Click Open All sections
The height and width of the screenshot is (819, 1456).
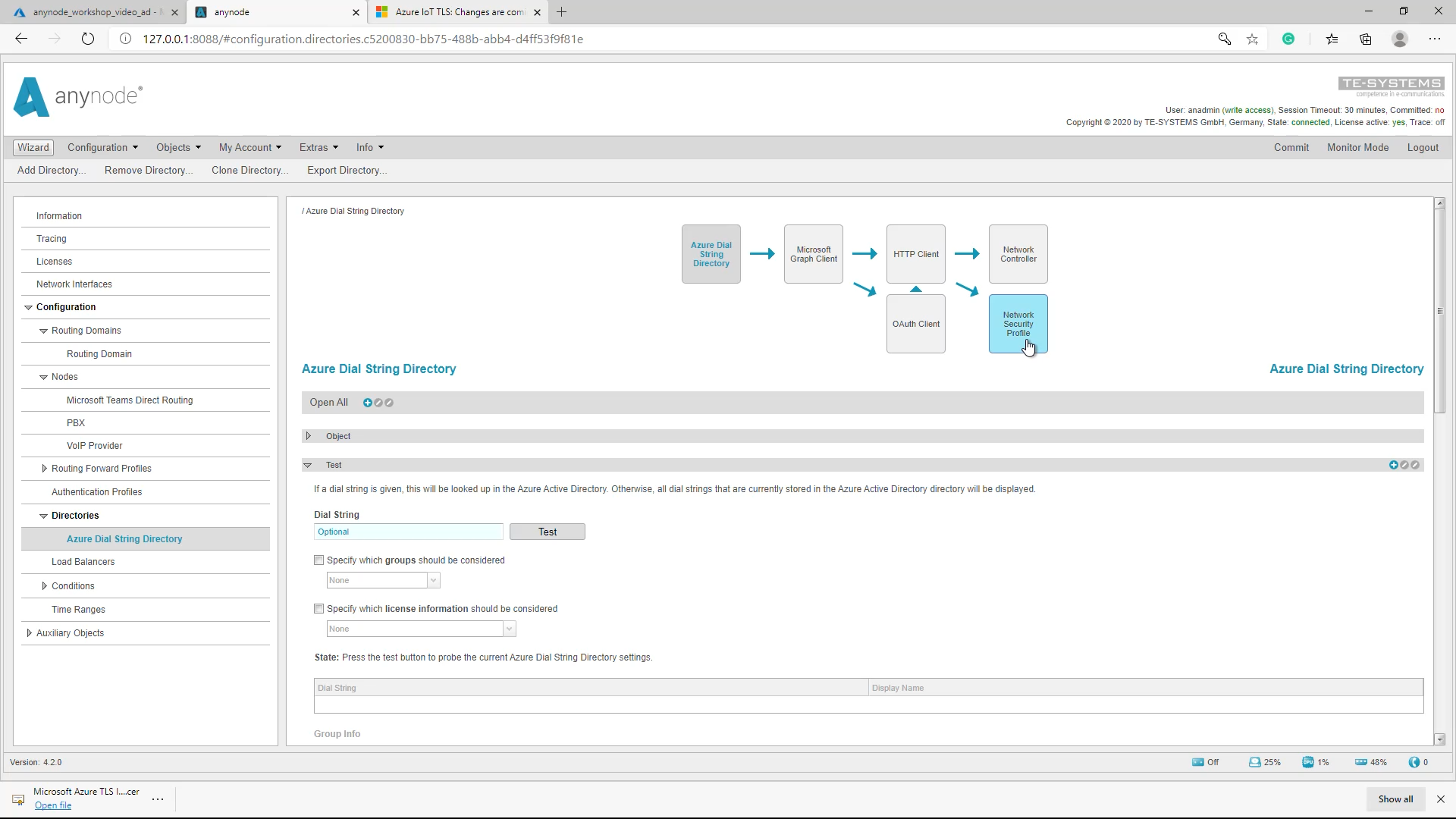pos(329,403)
